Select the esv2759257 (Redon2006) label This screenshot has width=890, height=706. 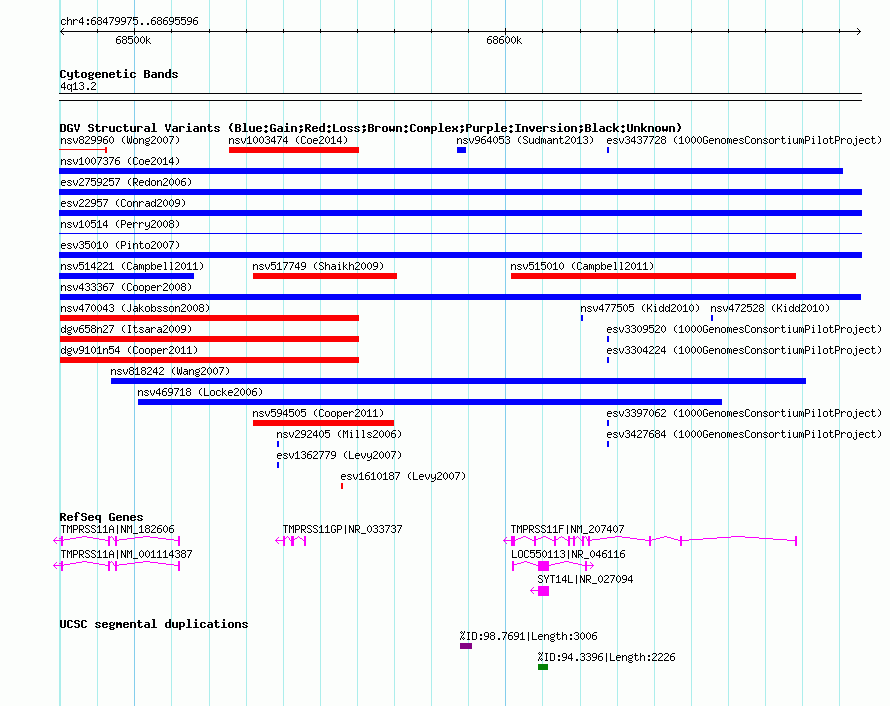pos(126,182)
